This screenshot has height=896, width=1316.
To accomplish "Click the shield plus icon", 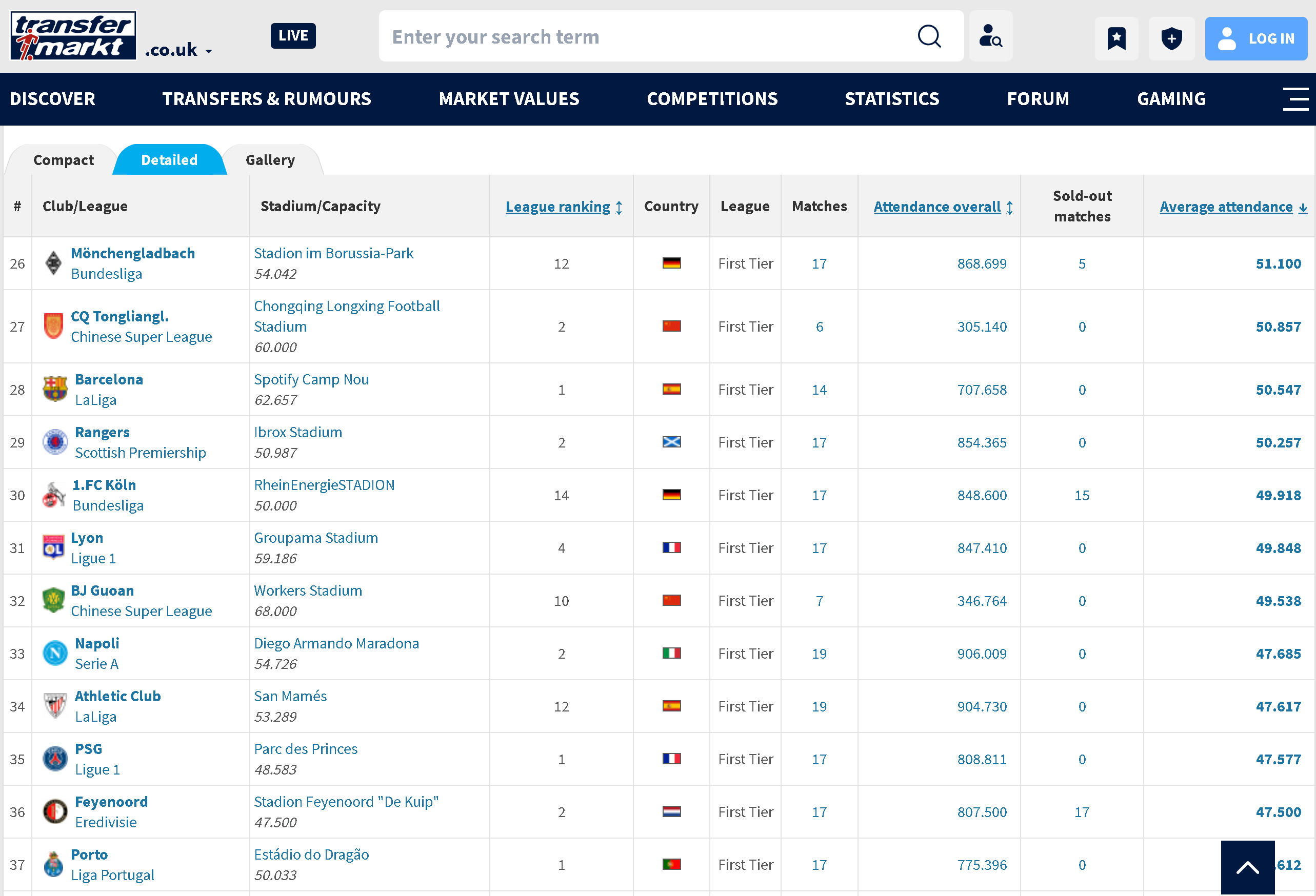I will click(x=1171, y=38).
